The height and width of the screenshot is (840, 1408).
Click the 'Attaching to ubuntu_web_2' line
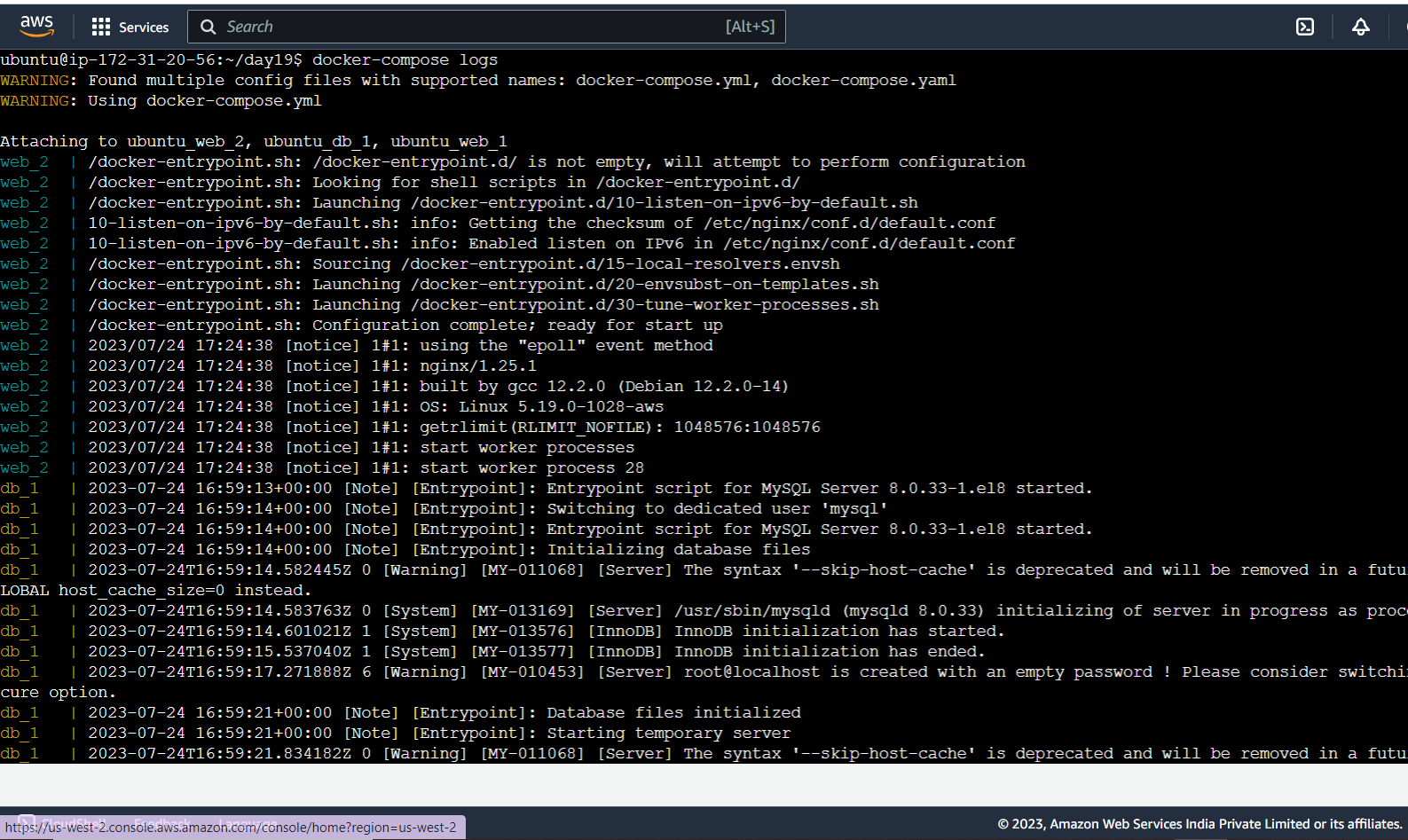pos(254,142)
